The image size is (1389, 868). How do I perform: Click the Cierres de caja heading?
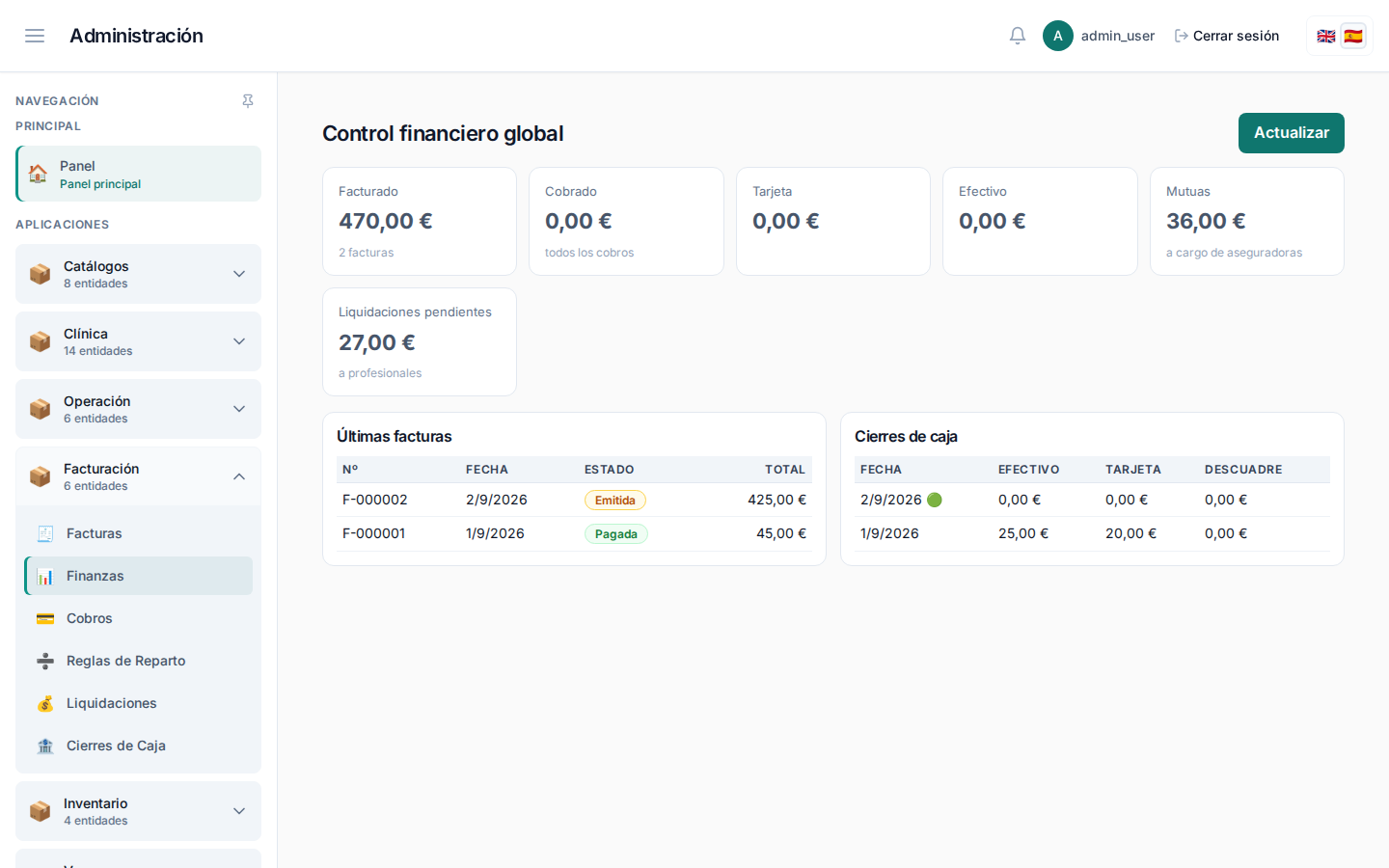(906, 436)
